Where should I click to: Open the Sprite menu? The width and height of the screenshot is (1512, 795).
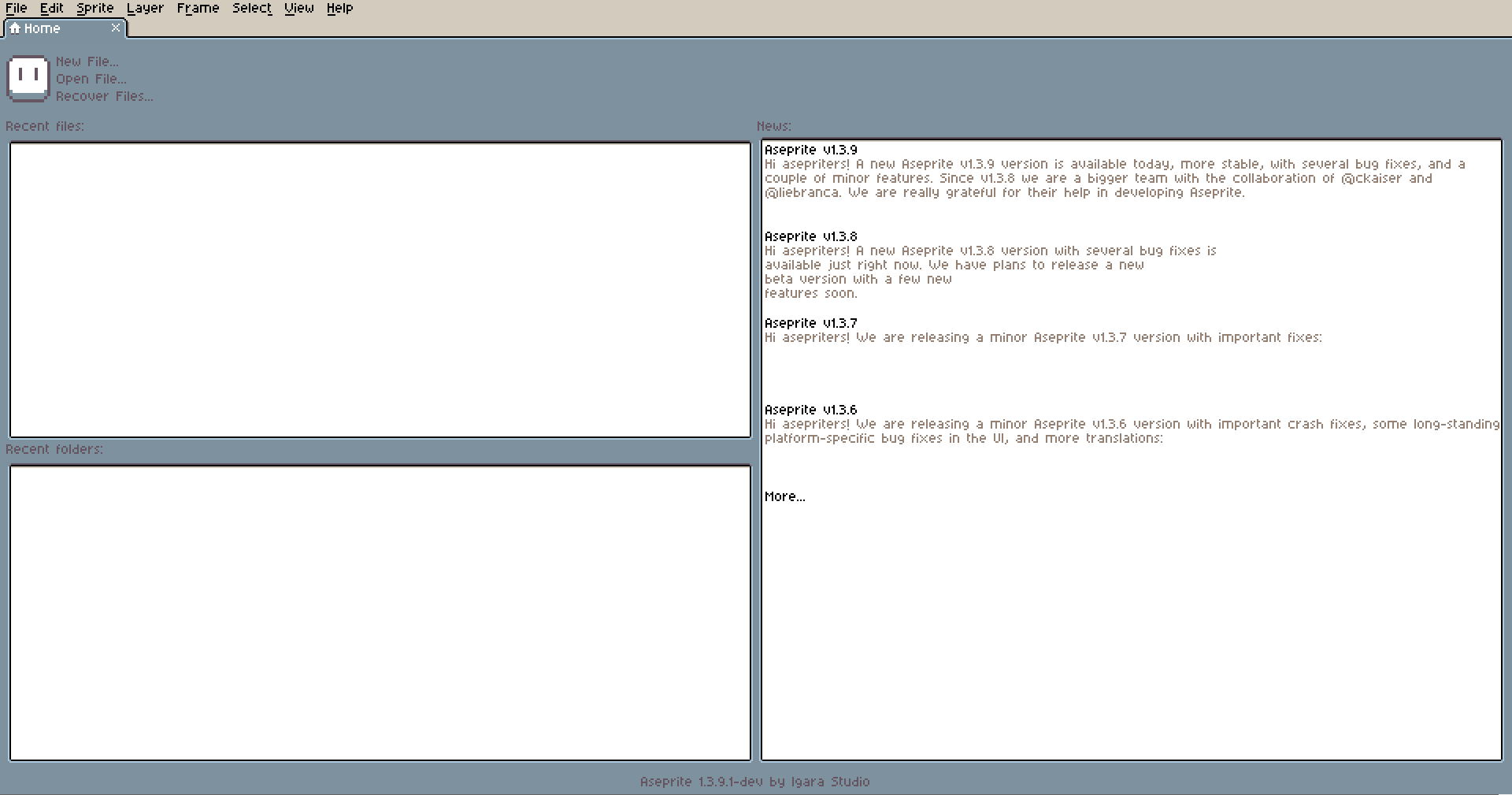pyautogui.click(x=95, y=8)
